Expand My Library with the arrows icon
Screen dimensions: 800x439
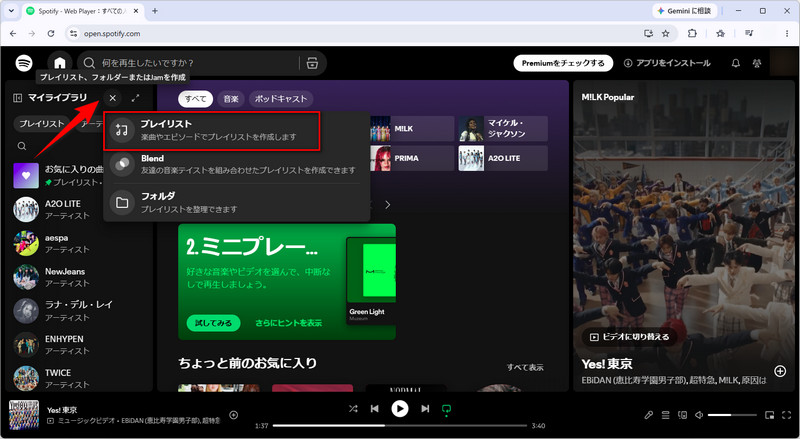[135, 98]
